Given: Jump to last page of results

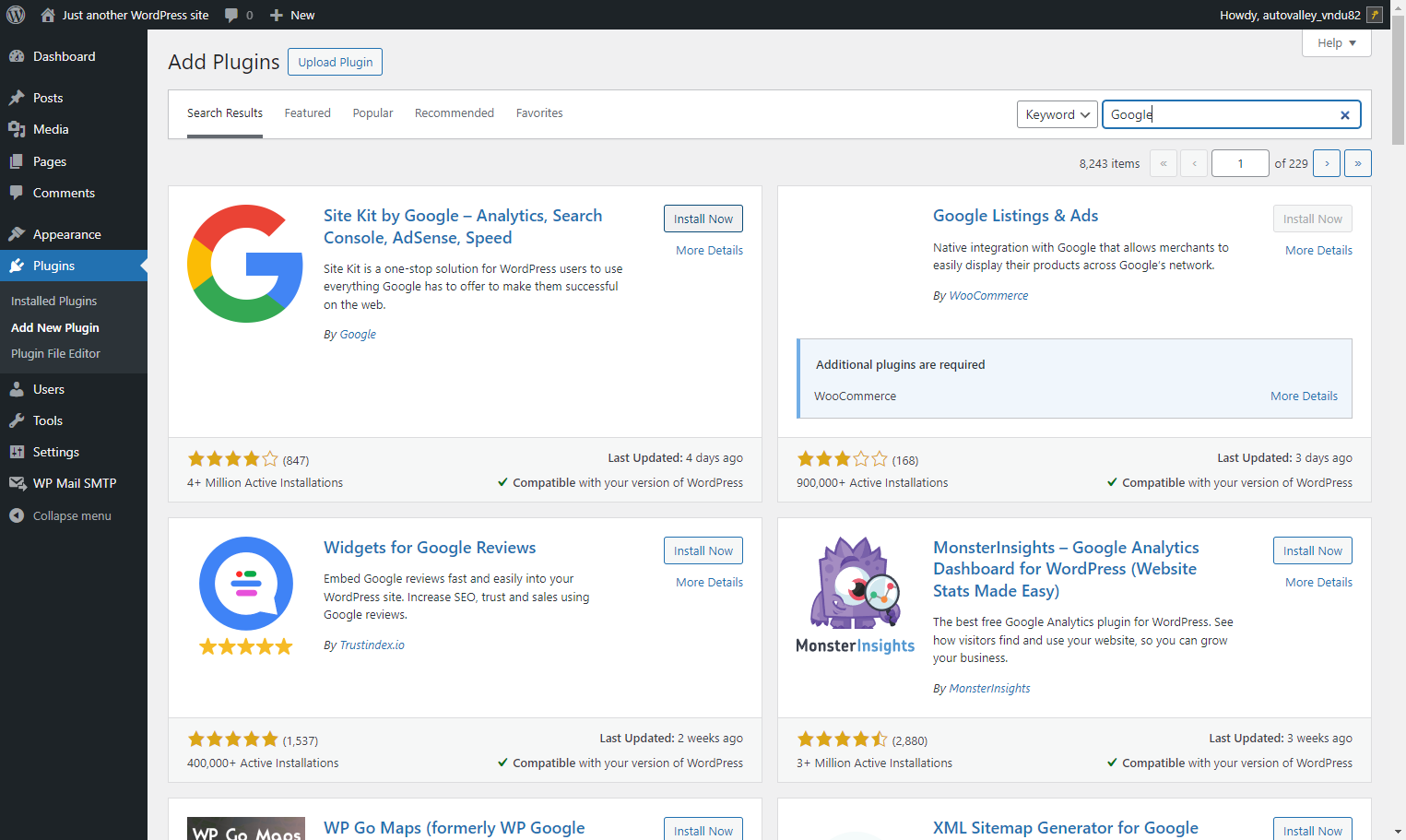Looking at the screenshot, I should [x=1358, y=163].
